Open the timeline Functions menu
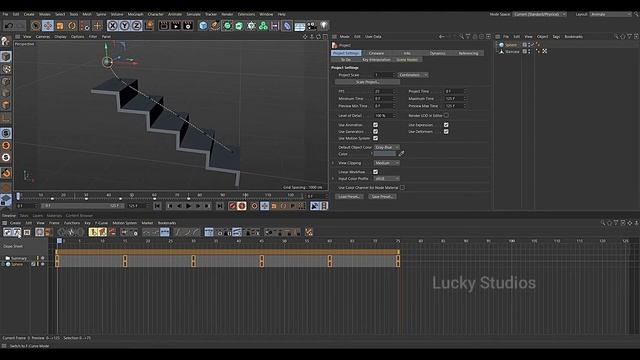 pyautogui.click(x=72, y=223)
